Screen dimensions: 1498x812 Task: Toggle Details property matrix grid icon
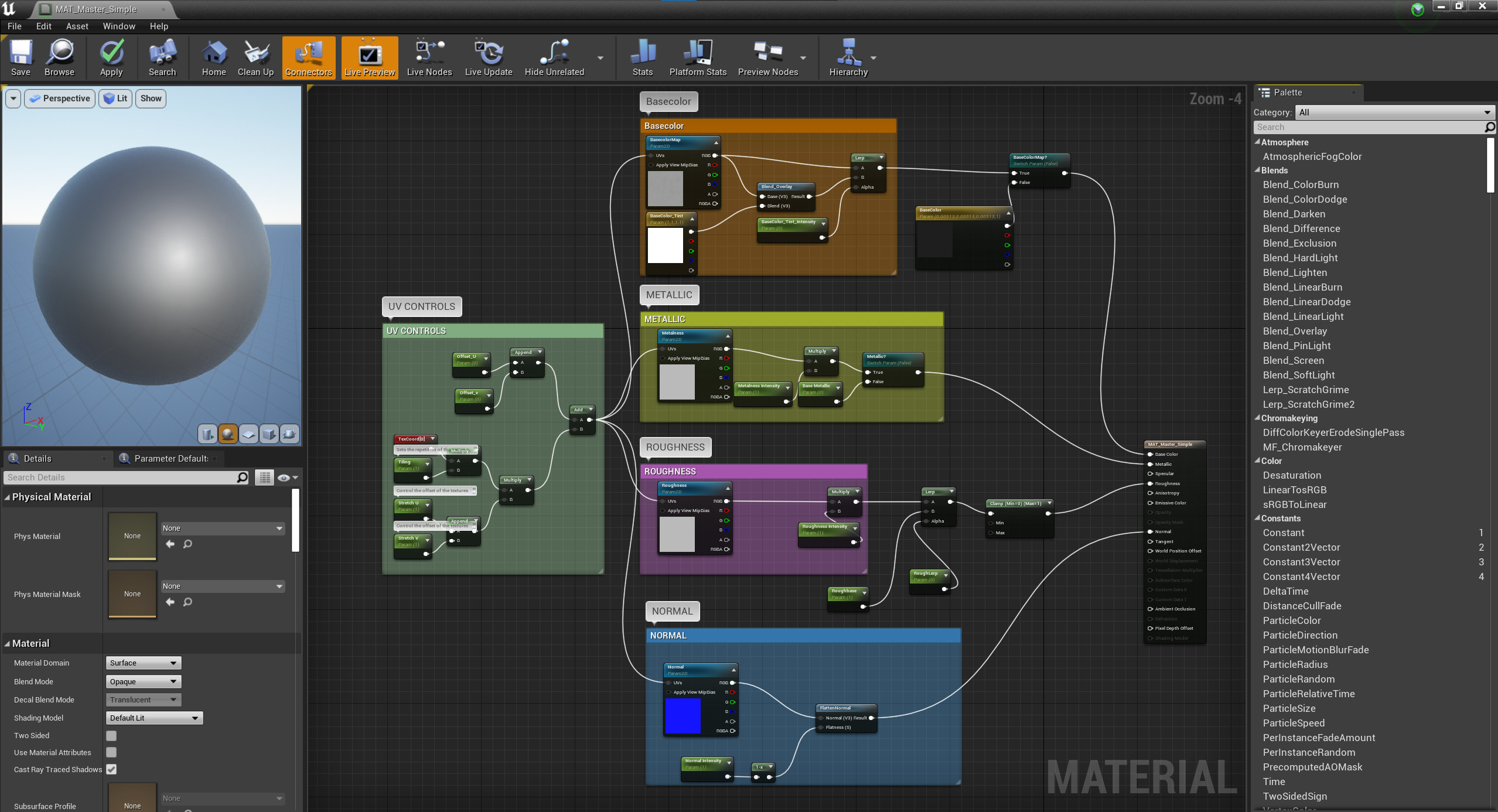pyautogui.click(x=264, y=477)
